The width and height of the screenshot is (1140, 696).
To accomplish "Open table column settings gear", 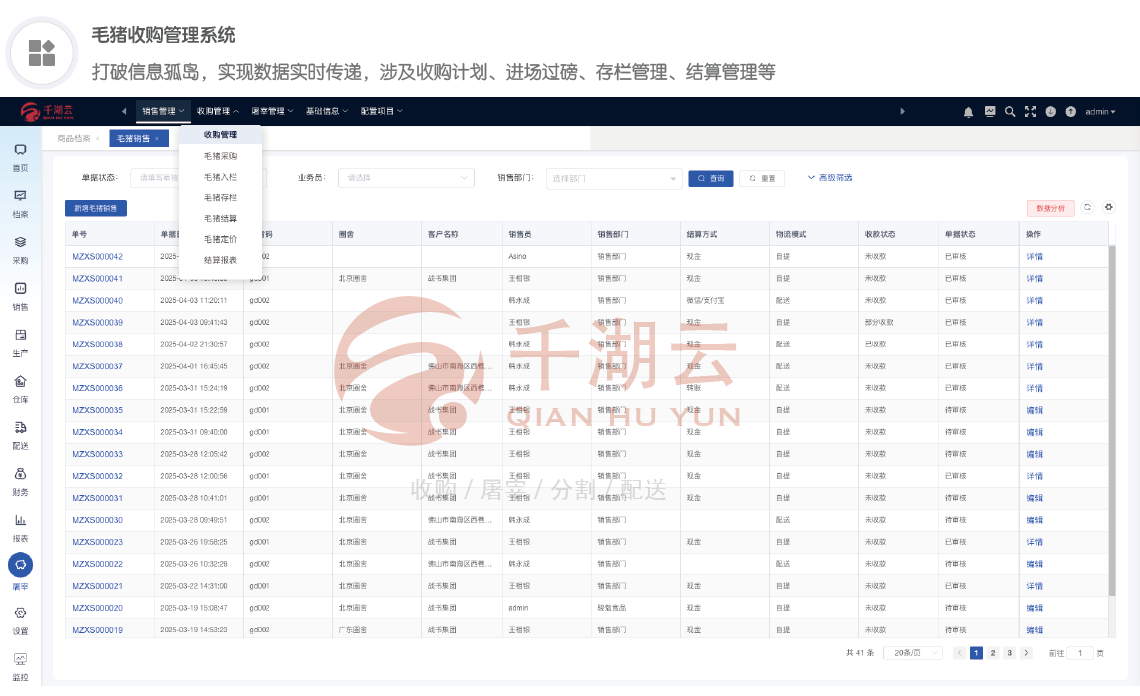I will click(1108, 208).
